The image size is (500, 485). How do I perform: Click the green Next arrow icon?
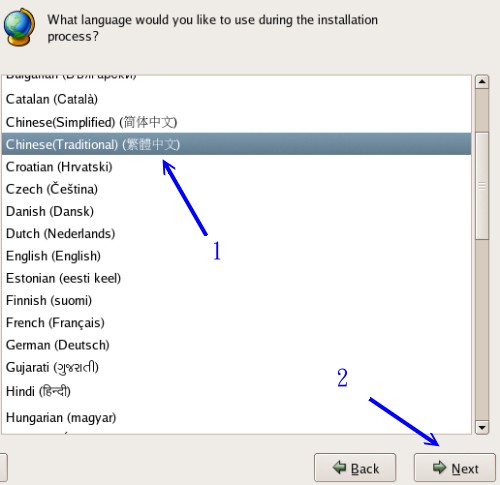click(439, 467)
